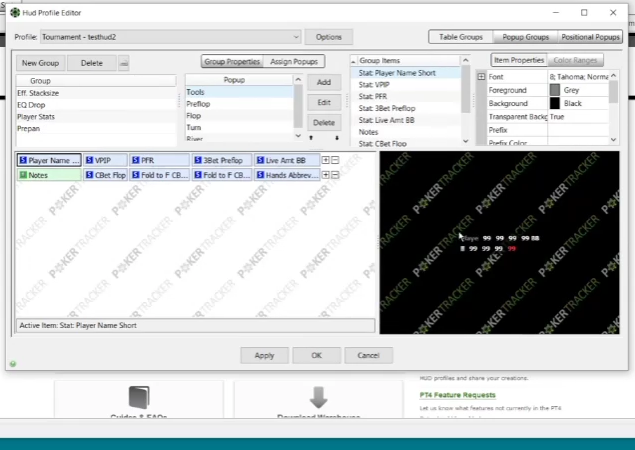This screenshot has width=635, height=450.
Task: Click the Black background color swatch
Action: pos(555,103)
